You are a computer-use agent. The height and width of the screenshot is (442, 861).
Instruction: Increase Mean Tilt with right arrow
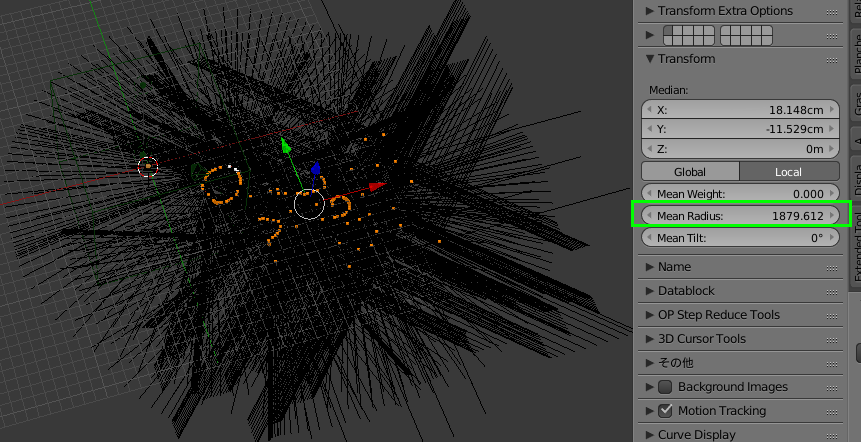pos(831,238)
